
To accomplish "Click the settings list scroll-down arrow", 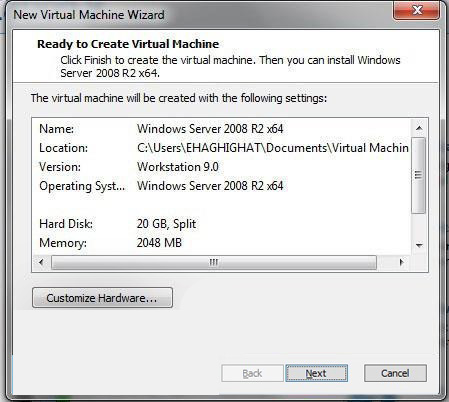I will [419, 246].
